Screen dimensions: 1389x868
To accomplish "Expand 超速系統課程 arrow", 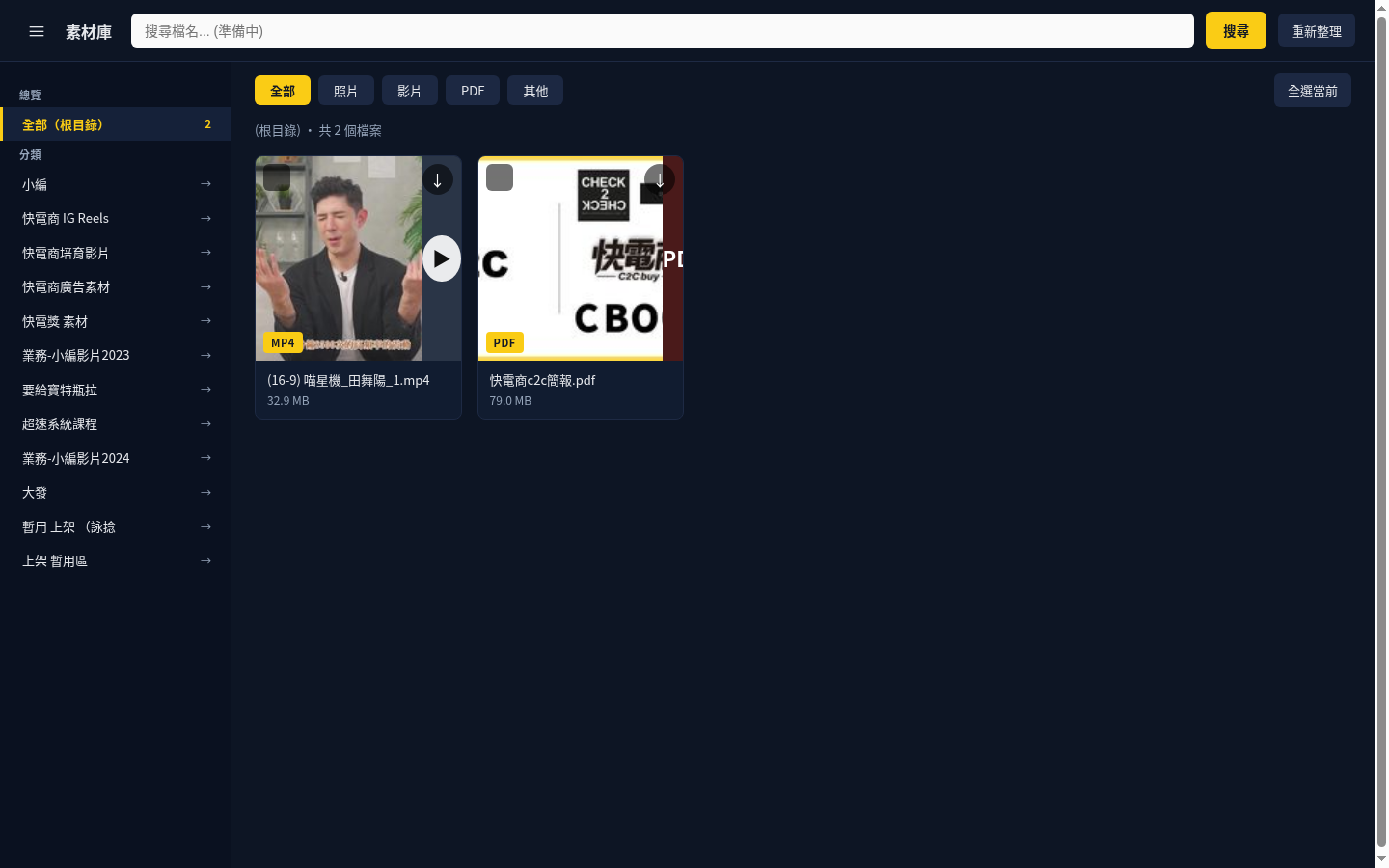I will [205, 424].
